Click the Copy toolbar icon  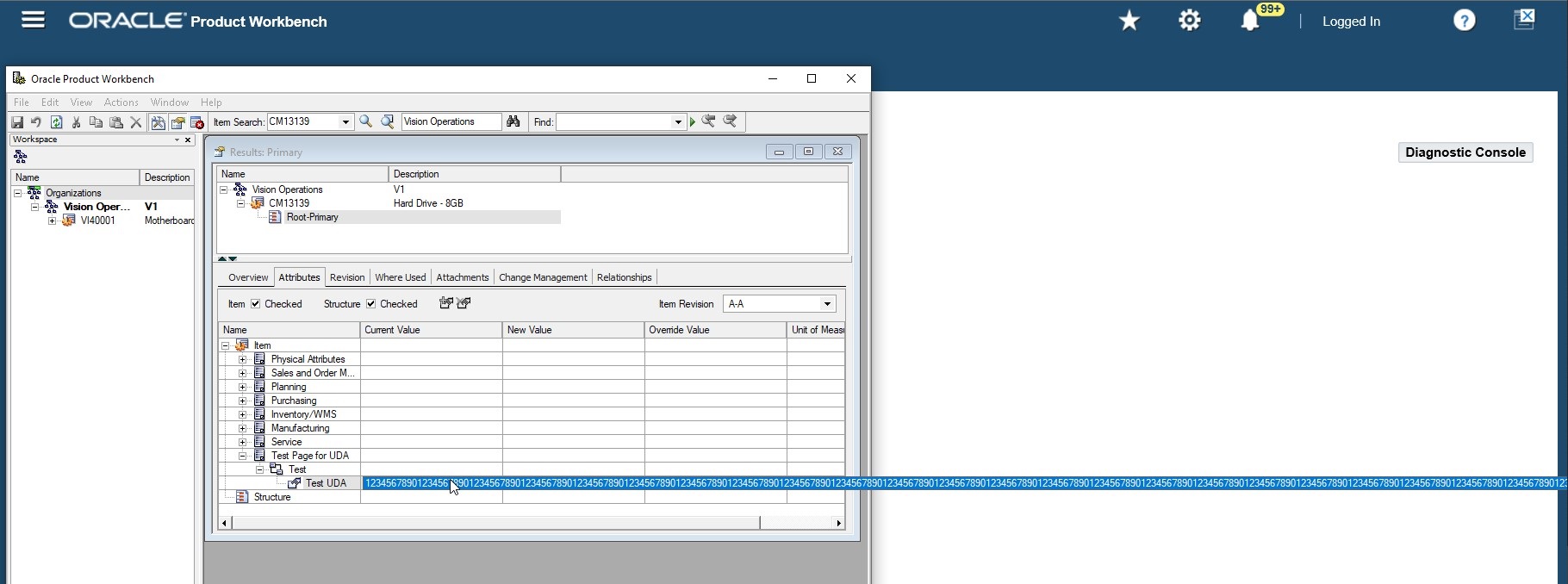96,122
